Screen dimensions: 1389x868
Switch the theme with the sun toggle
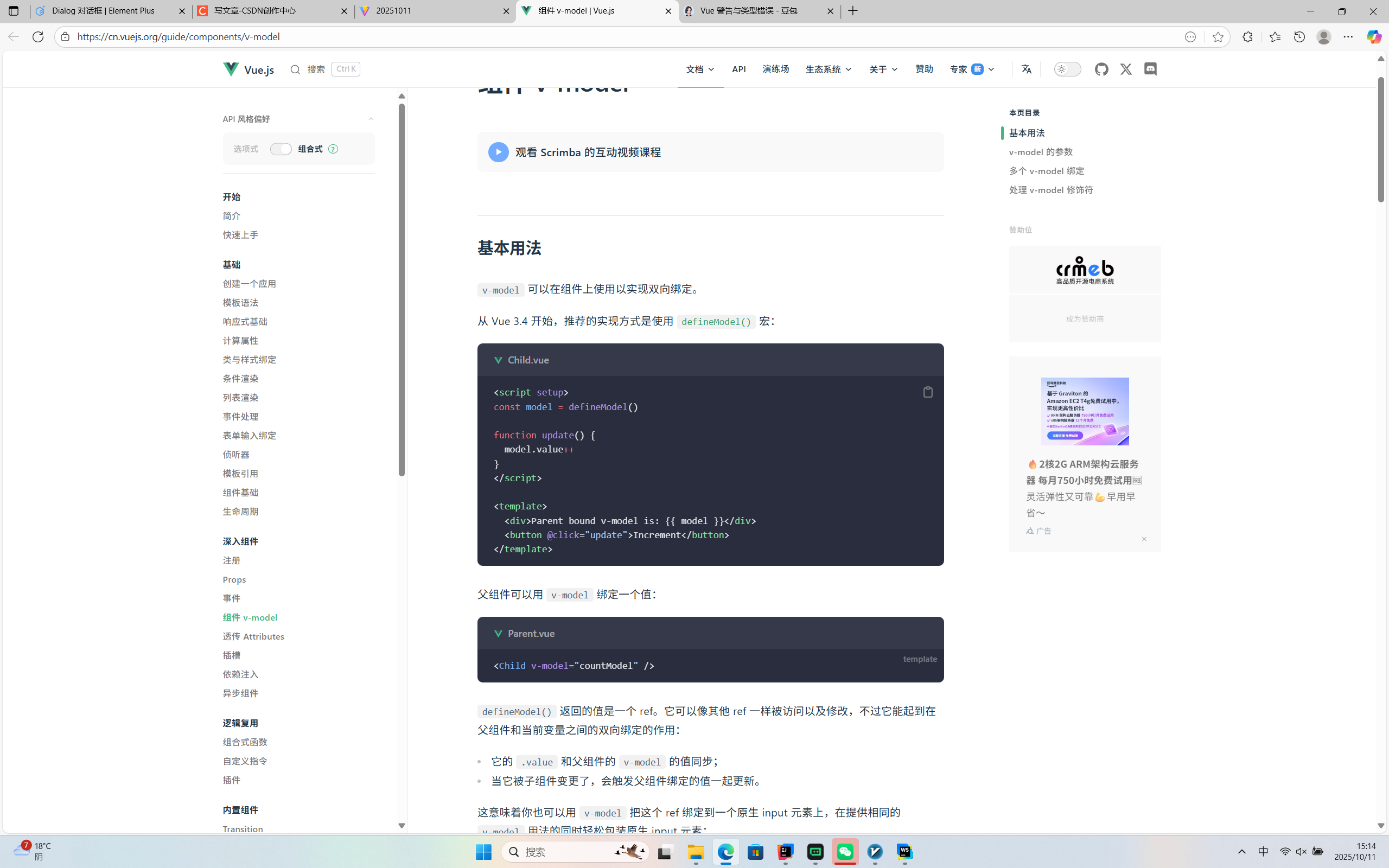[1066, 69]
